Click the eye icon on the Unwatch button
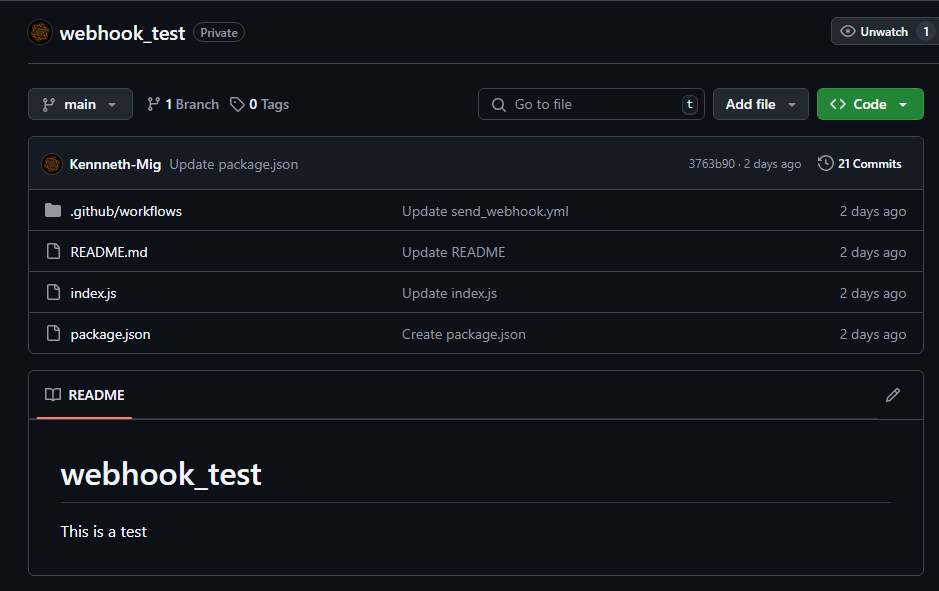The image size is (939, 591). pos(847,32)
